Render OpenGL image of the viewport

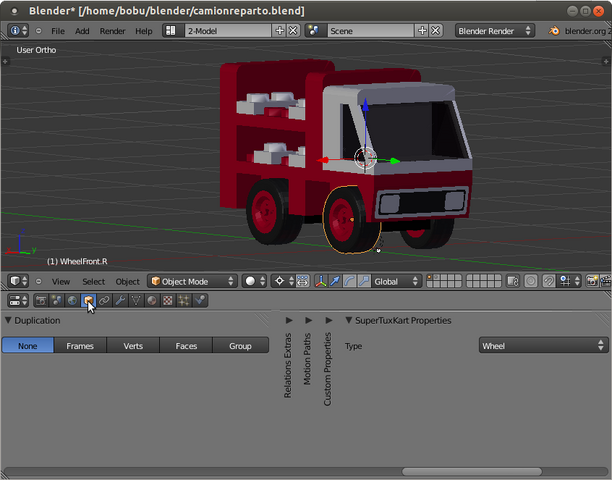[x=592, y=281]
